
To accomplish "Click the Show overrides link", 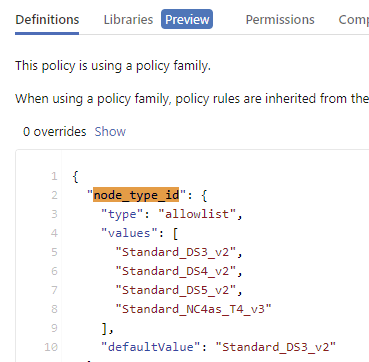I will coord(110,132).
